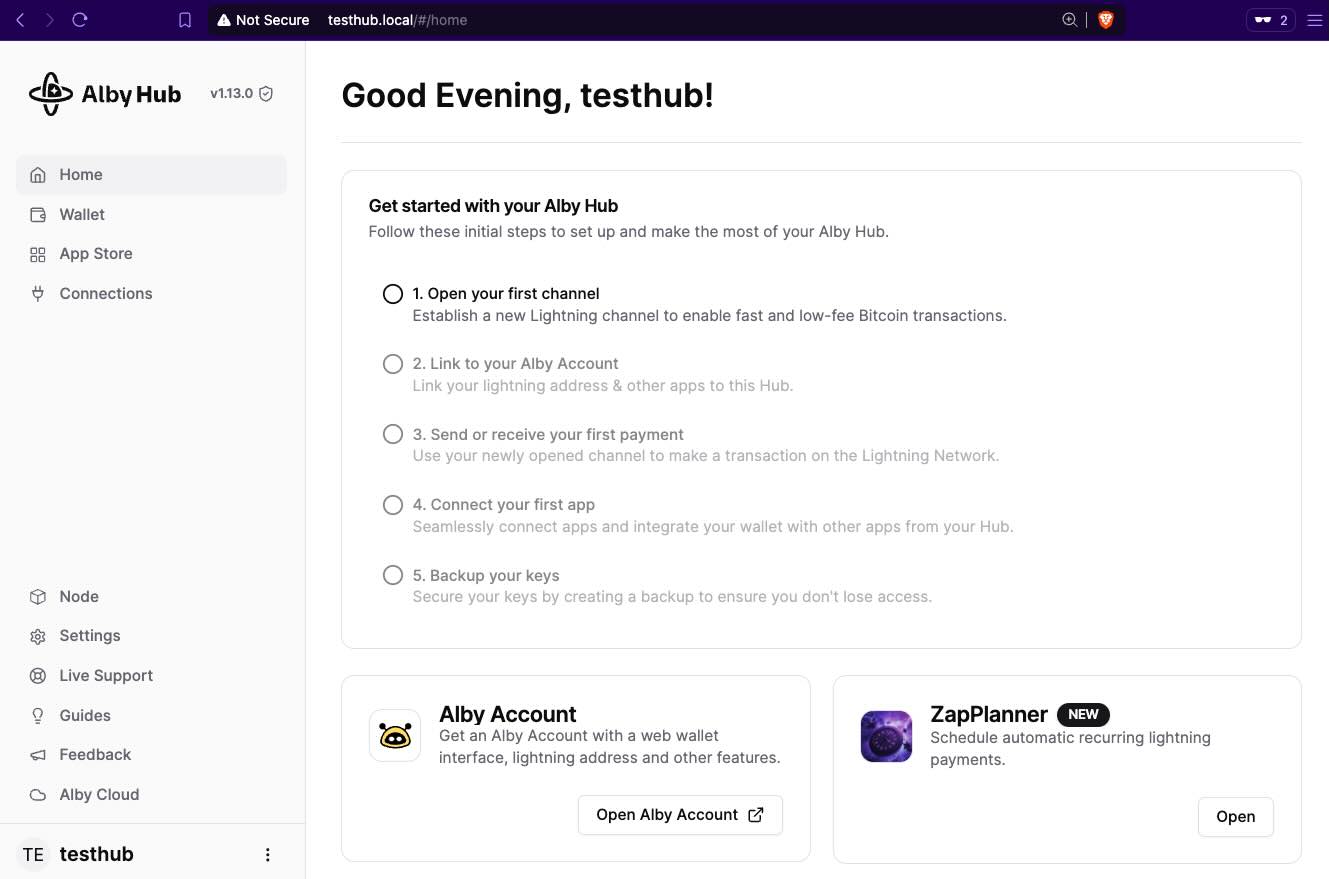Click the browser address bar URL

click(x=397, y=20)
